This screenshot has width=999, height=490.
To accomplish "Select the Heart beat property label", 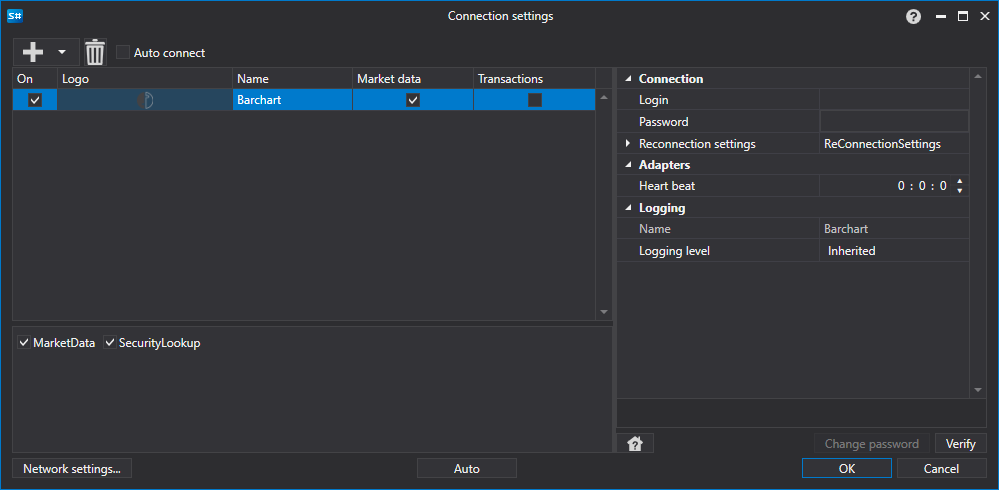I will pos(666,186).
